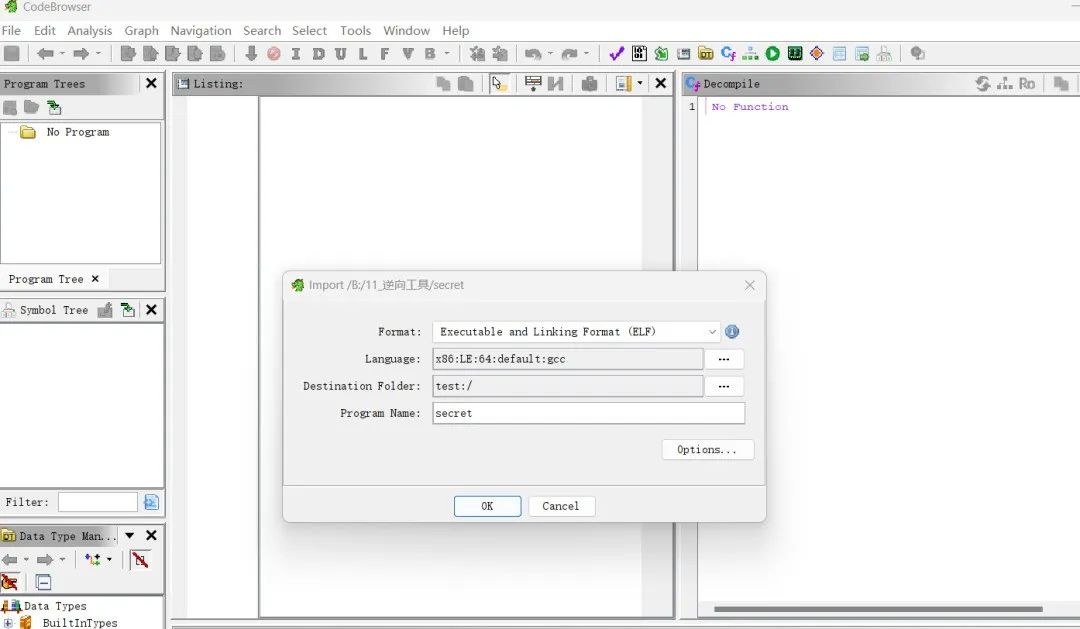Click the 'L' next label icon
1080x629 pixels.
tap(363, 54)
